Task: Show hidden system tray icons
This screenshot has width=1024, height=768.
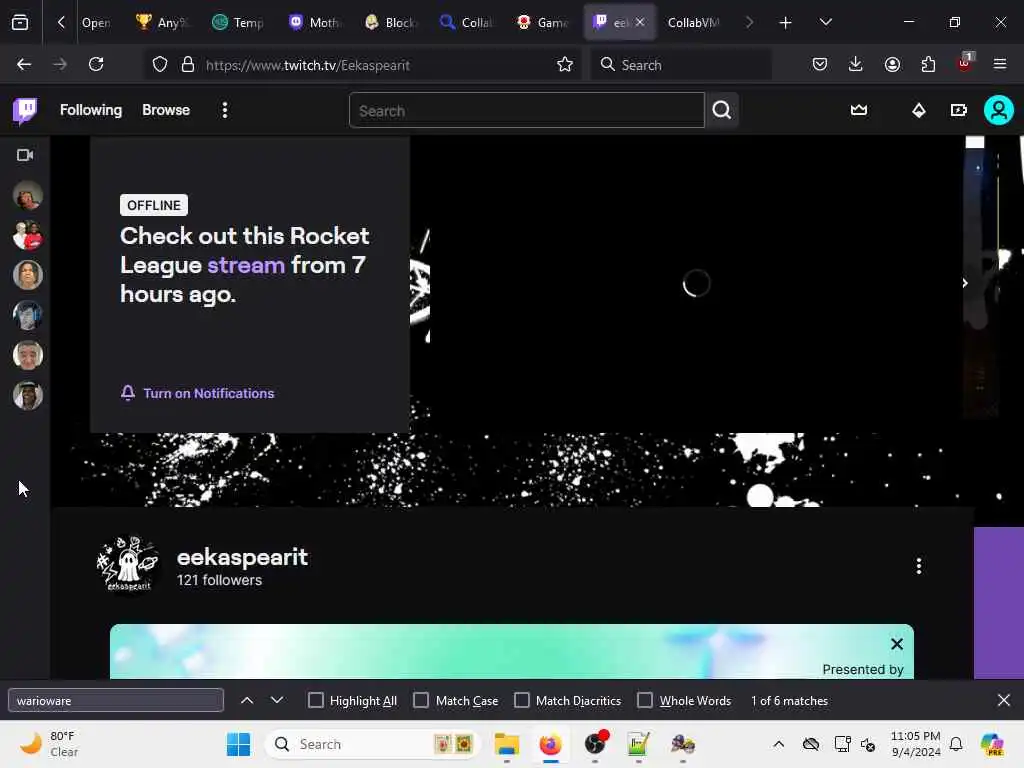Action: pyautogui.click(x=778, y=744)
